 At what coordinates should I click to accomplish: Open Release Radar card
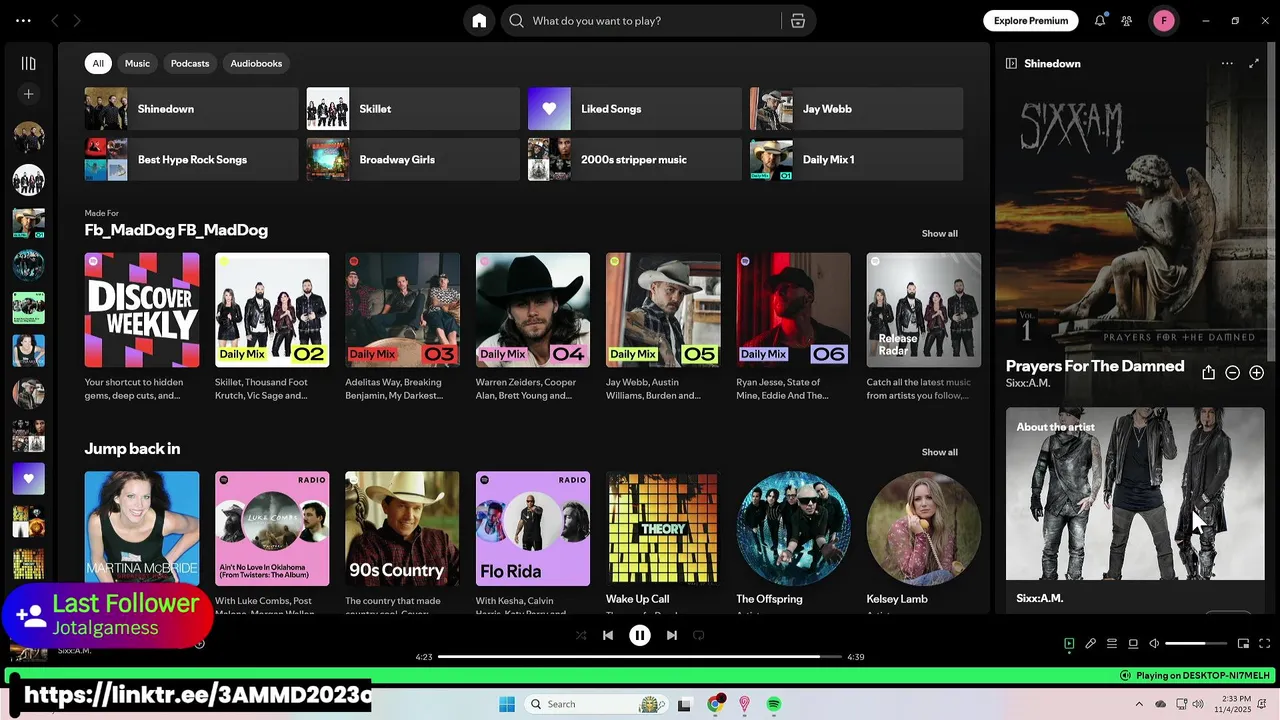pos(923,327)
